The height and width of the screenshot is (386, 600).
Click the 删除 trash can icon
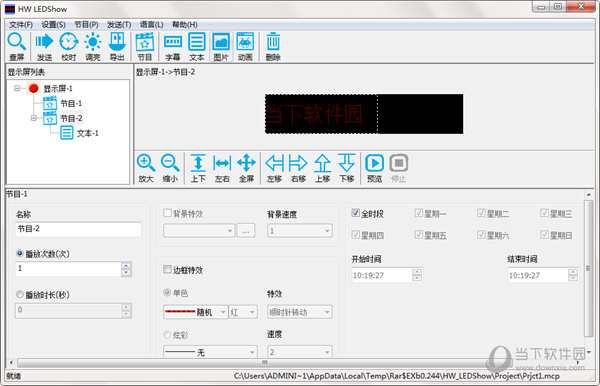pyautogui.click(x=273, y=47)
